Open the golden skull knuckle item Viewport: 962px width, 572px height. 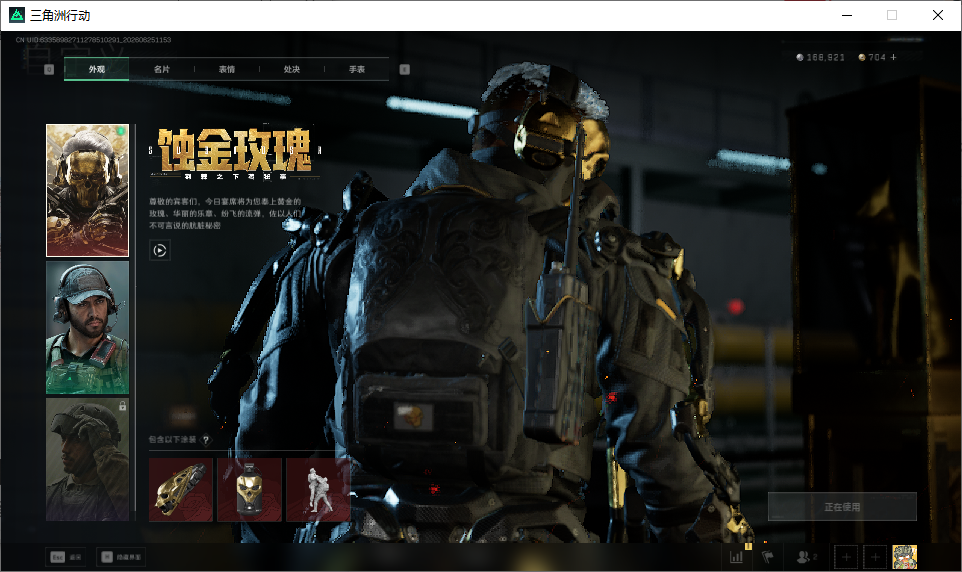pyautogui.click(x=180, y=490)
